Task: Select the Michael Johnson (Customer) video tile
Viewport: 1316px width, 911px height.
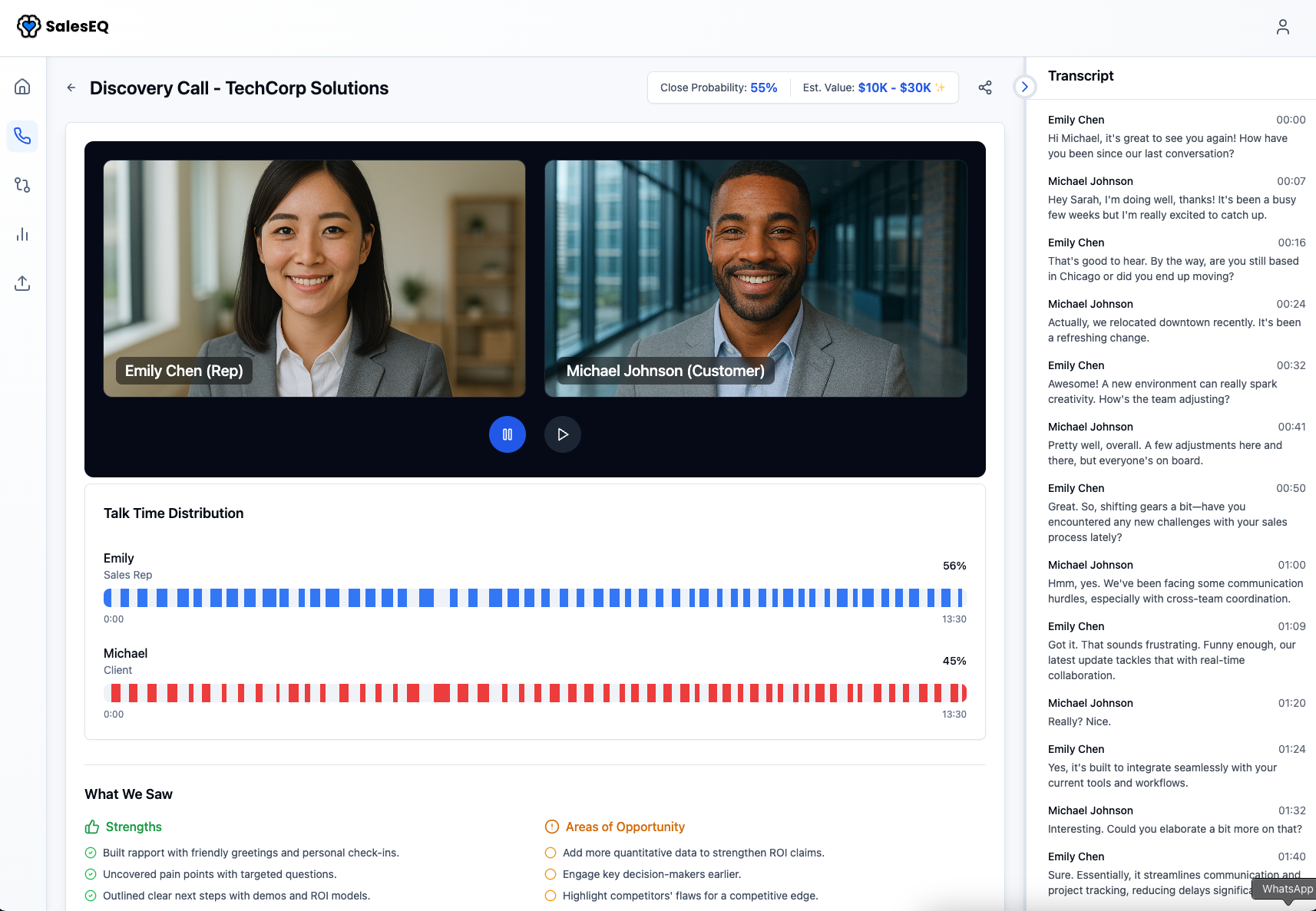Action: point(756,279)
